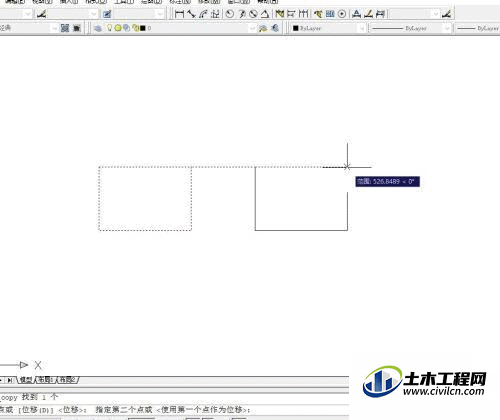Click the black ByLayer color swatch
Viewport: 500px width, 420px height.
(295, 28)
